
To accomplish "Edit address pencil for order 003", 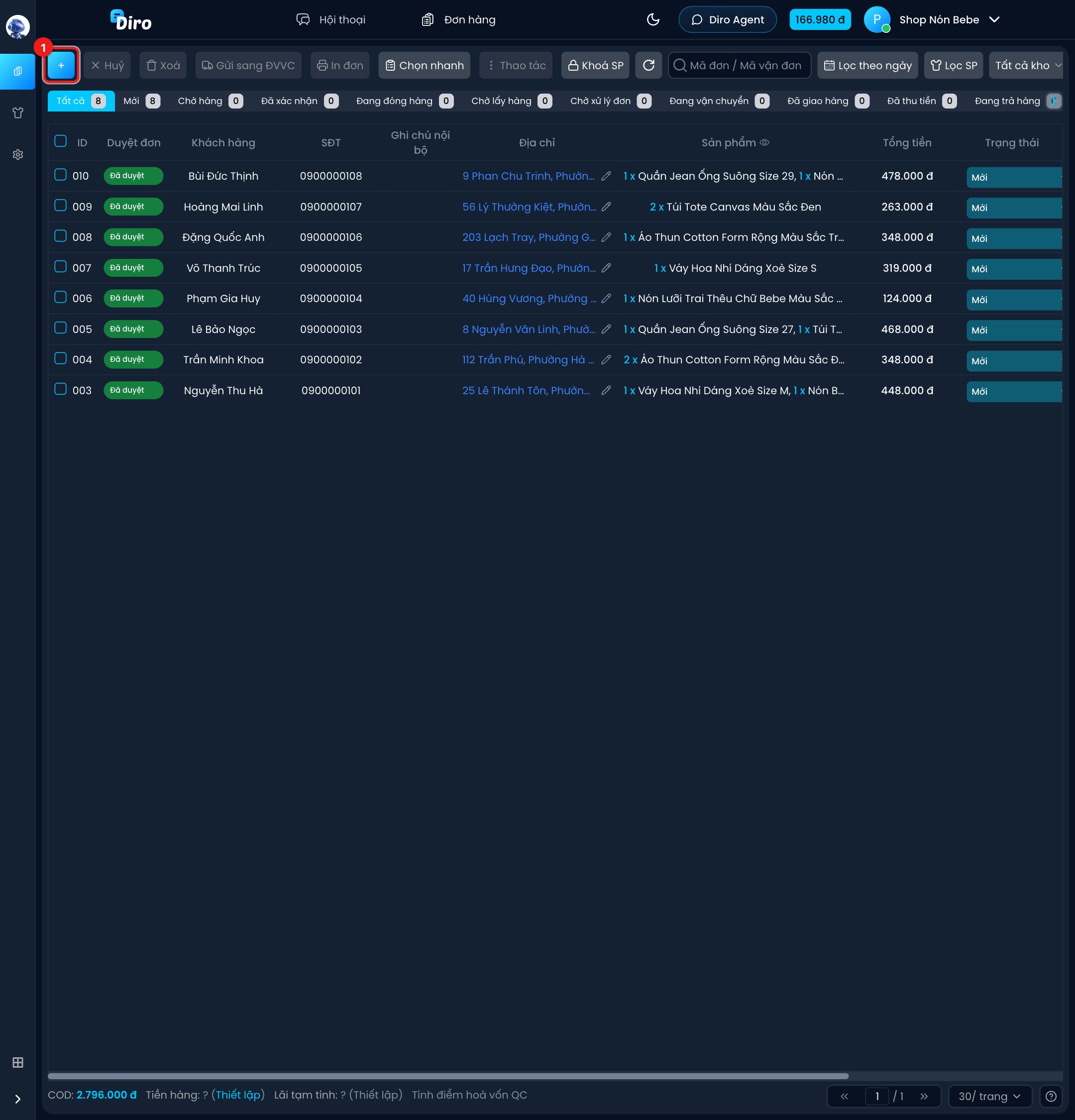I will coord(606,390).
